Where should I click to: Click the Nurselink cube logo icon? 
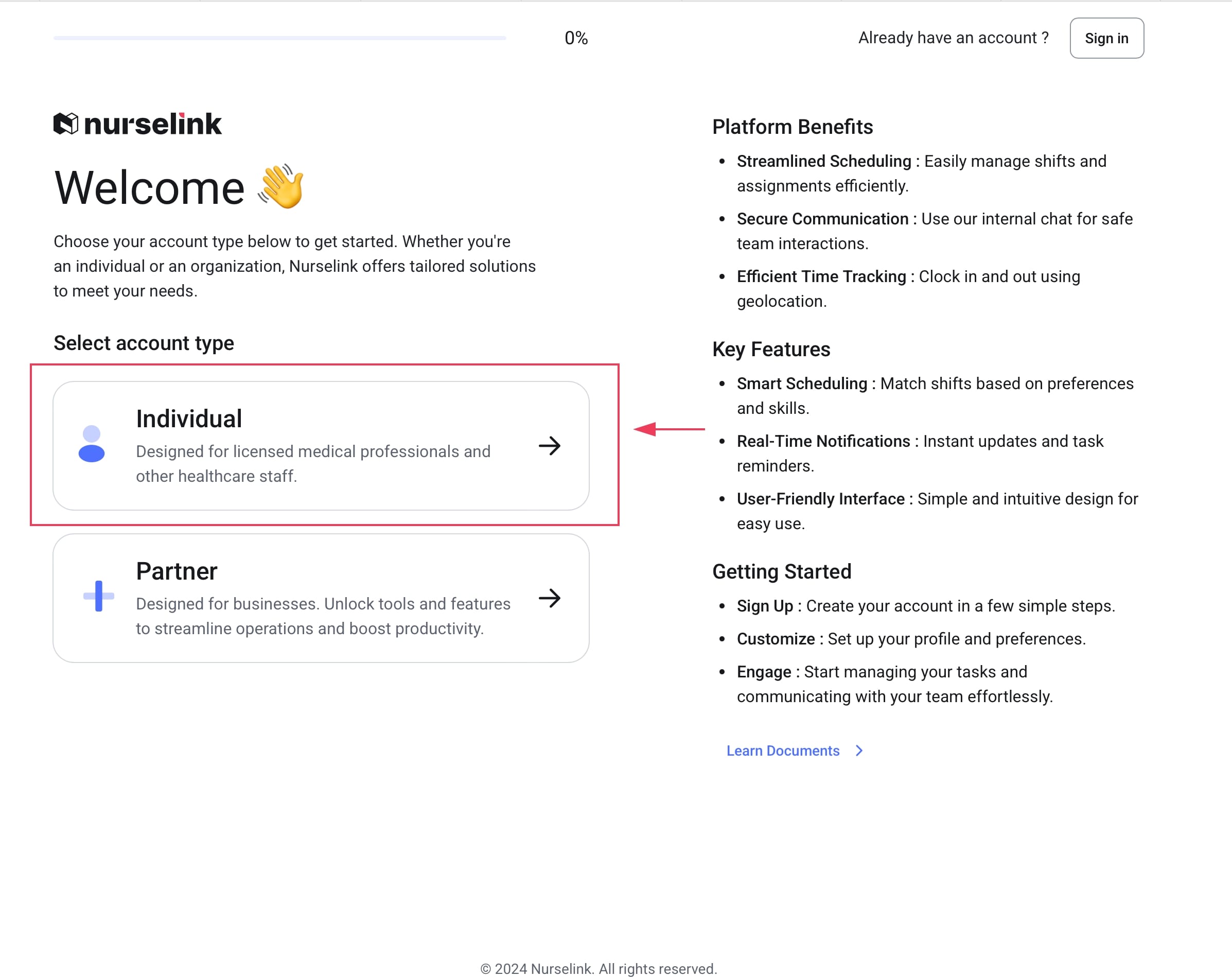click(x=66, y=124)
